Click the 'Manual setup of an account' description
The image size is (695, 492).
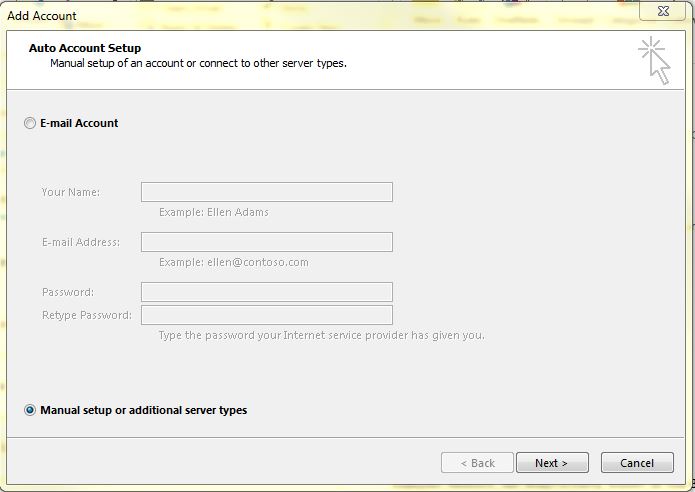(x=198, y=63)
